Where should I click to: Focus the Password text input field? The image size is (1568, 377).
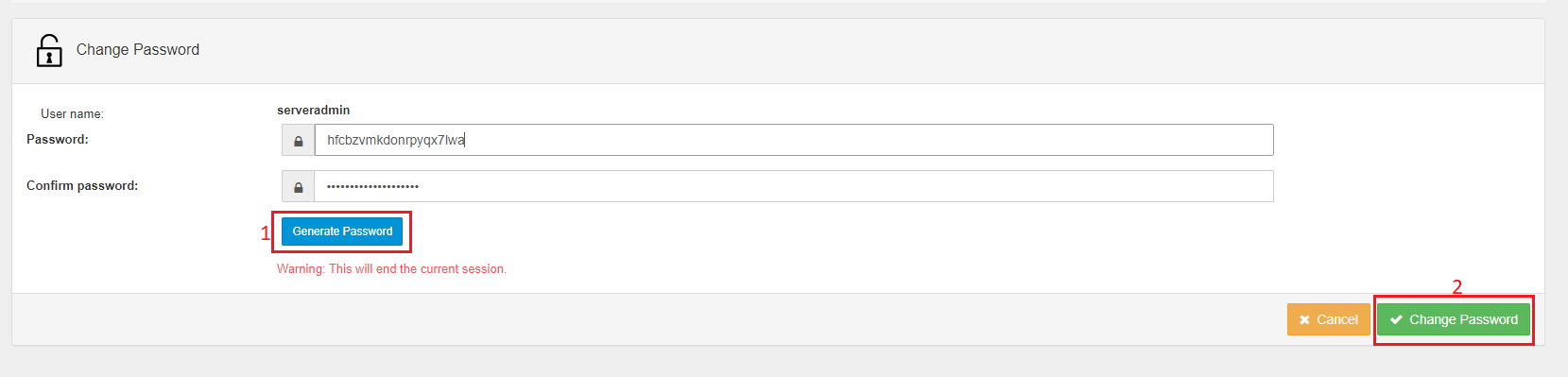(x=794, y=140)
